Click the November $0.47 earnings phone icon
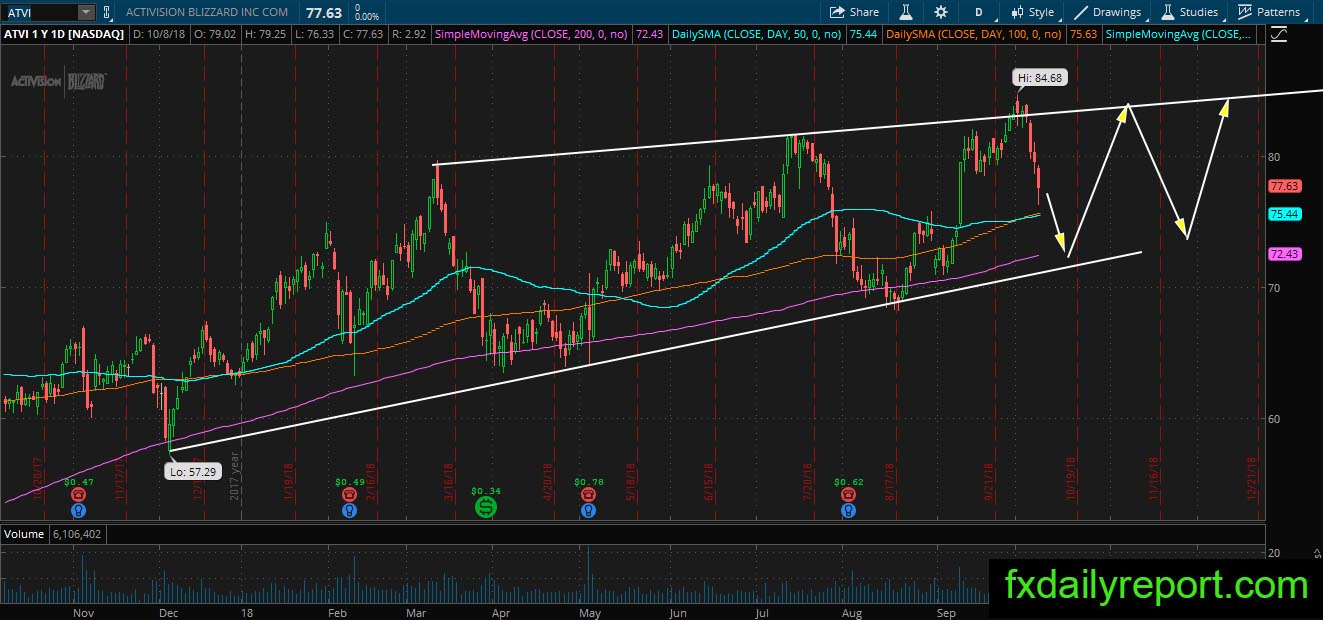The width and height of the screenshot is (1323, 620). (x=77, y=494)
